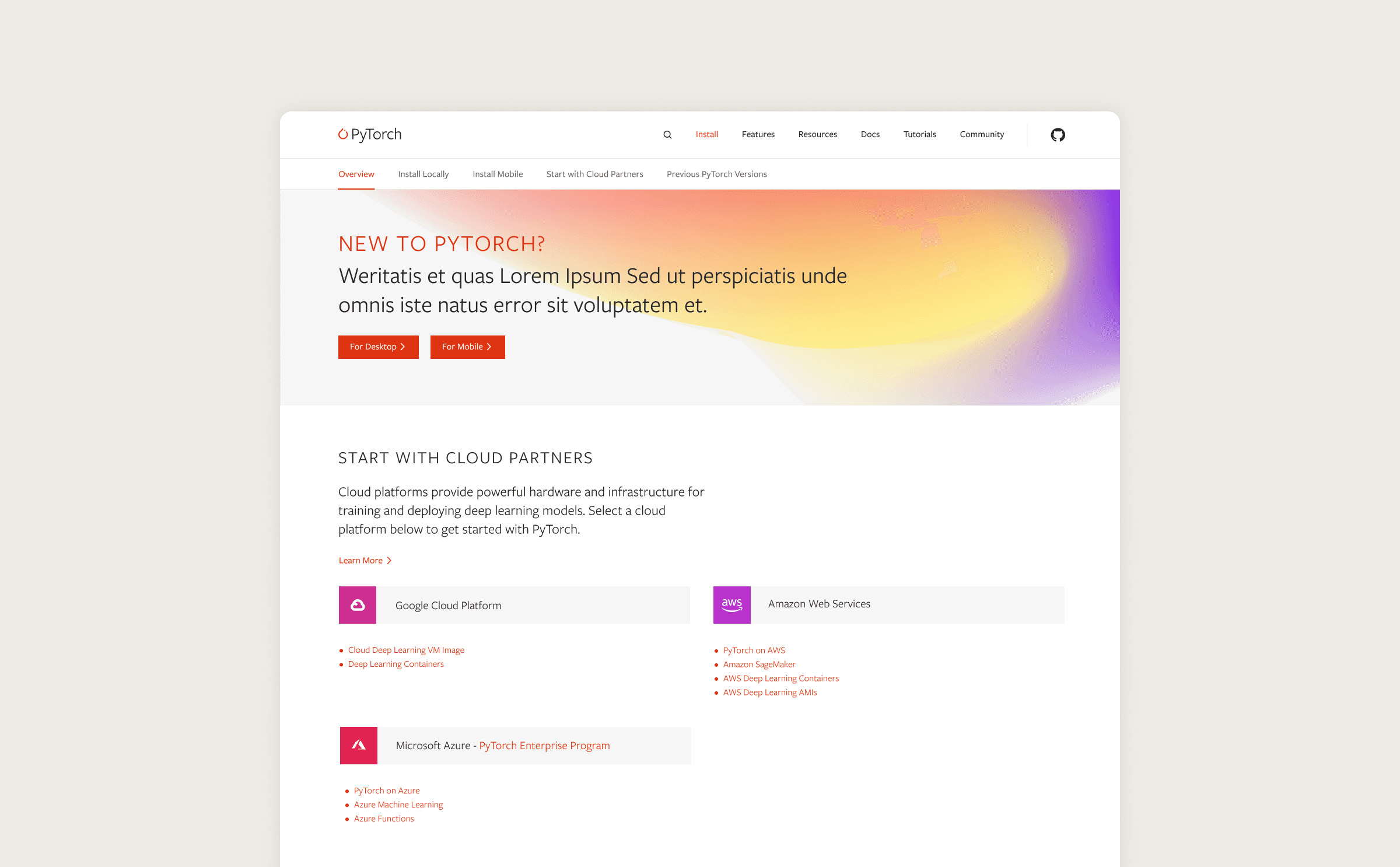Follow the Learn More chevron link

(x=365, y=561)
